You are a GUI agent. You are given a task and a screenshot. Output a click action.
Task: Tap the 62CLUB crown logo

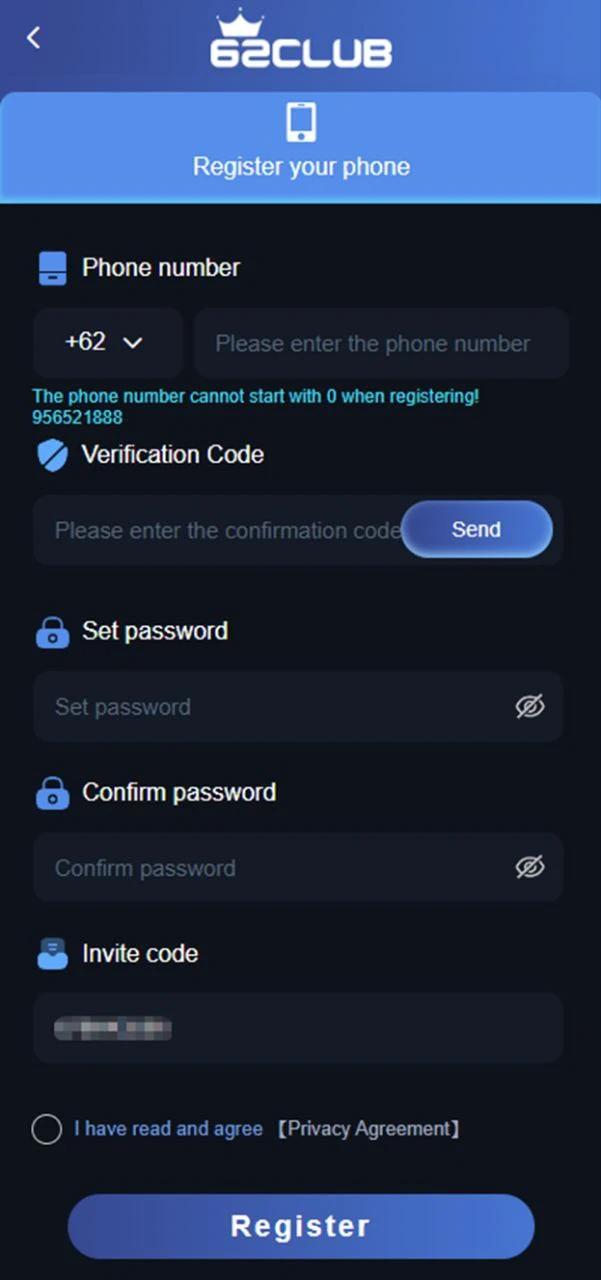[x=300, y=40]
